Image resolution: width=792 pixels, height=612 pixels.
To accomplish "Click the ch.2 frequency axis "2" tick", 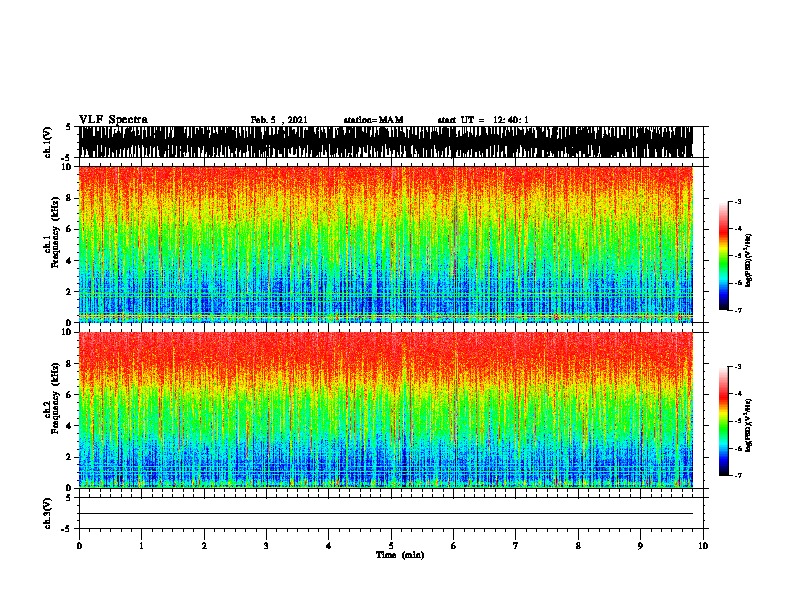I will pyautogui.click(x=69, y=457).
